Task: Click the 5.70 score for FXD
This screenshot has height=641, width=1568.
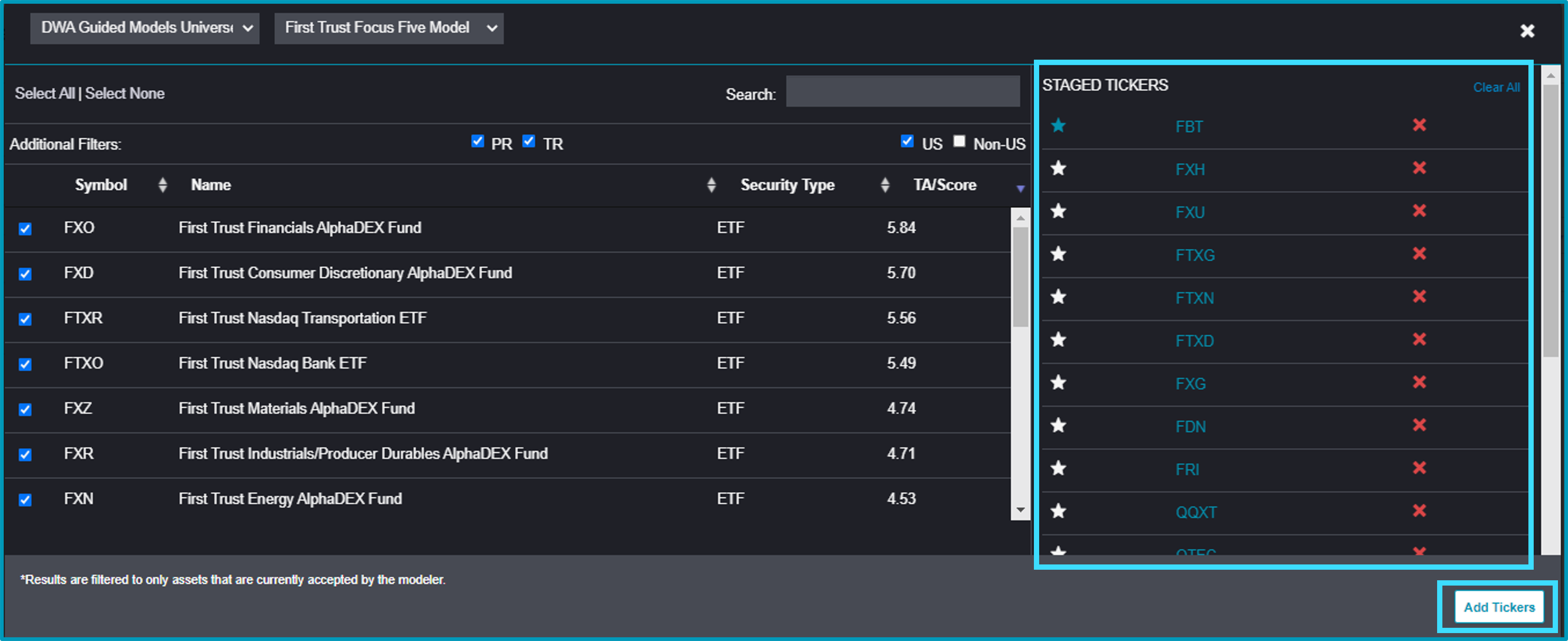Action: tap(901, 272)
